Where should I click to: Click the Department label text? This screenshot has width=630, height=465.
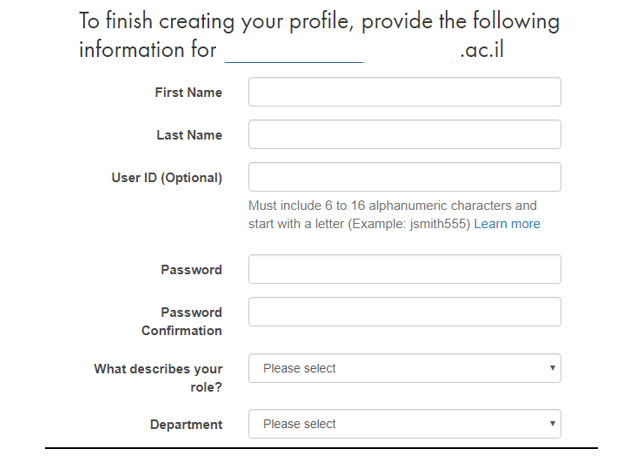pyautogui.click(x=186, y=424)
